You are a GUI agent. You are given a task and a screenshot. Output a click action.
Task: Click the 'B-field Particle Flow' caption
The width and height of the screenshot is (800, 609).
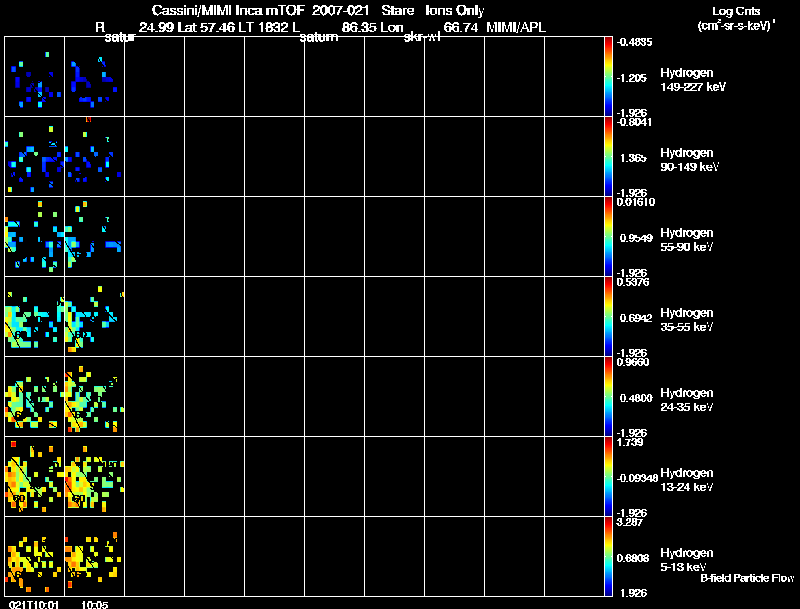(x=747, y=578)
